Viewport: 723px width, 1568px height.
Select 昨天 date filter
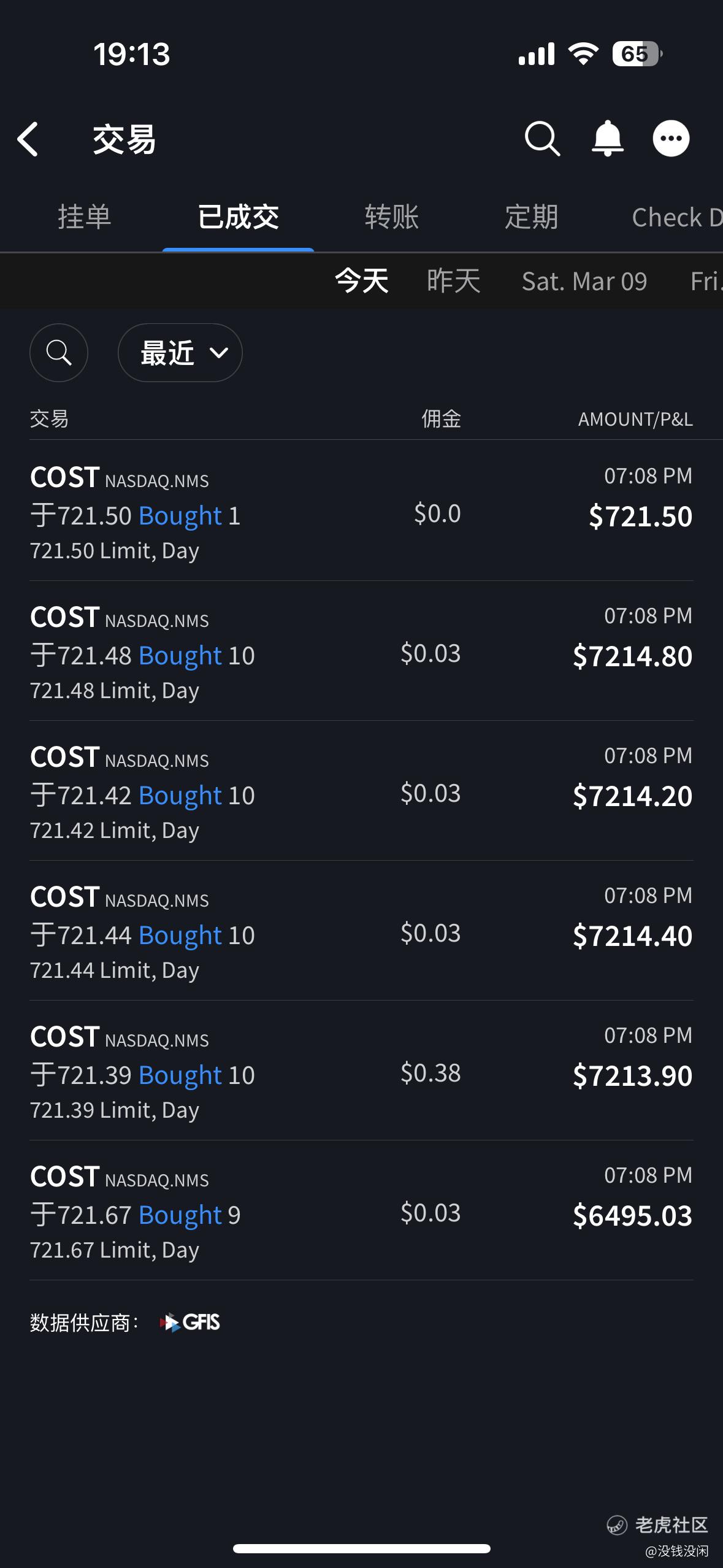click(x=454, y=281)
